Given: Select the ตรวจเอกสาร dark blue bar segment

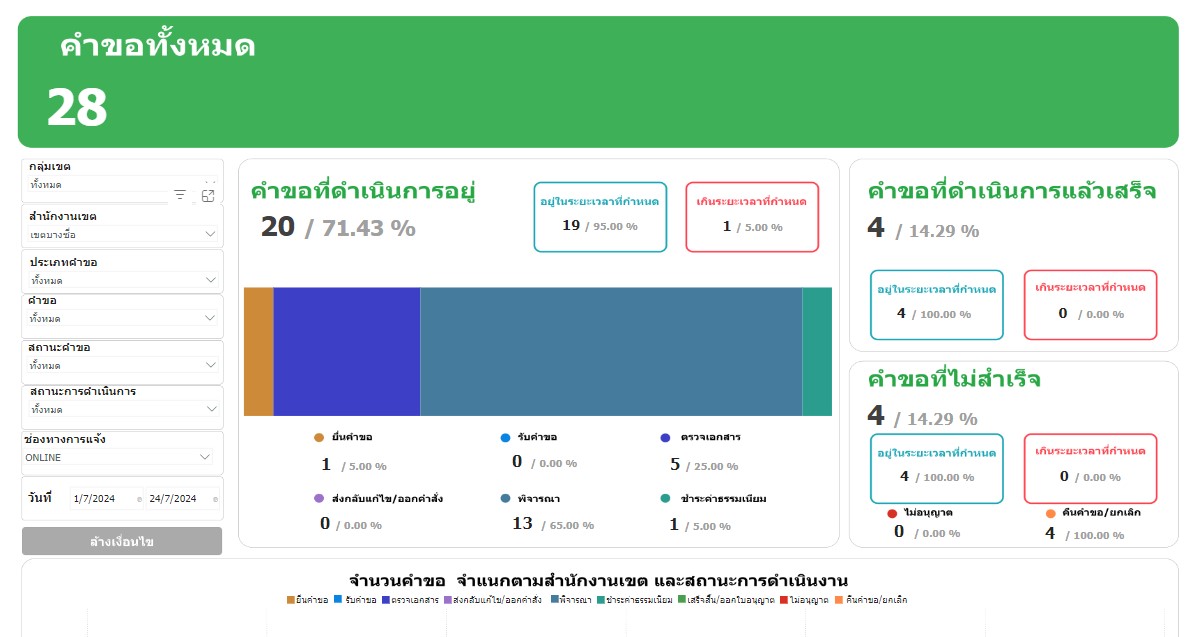Looking at the screenshot, I should pyautogui.click(x=346, y=352).
